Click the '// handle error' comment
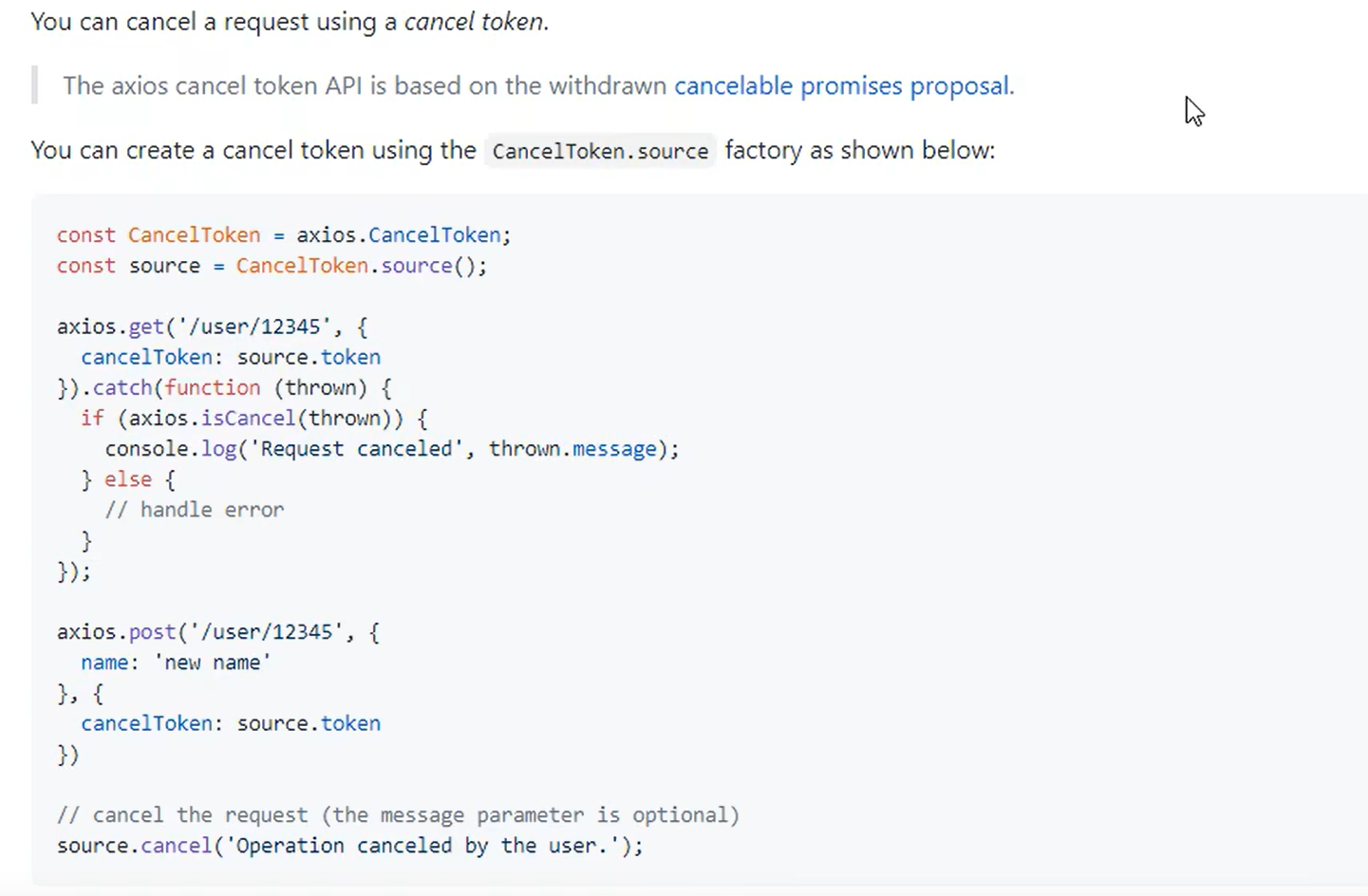 coord(194,510)
